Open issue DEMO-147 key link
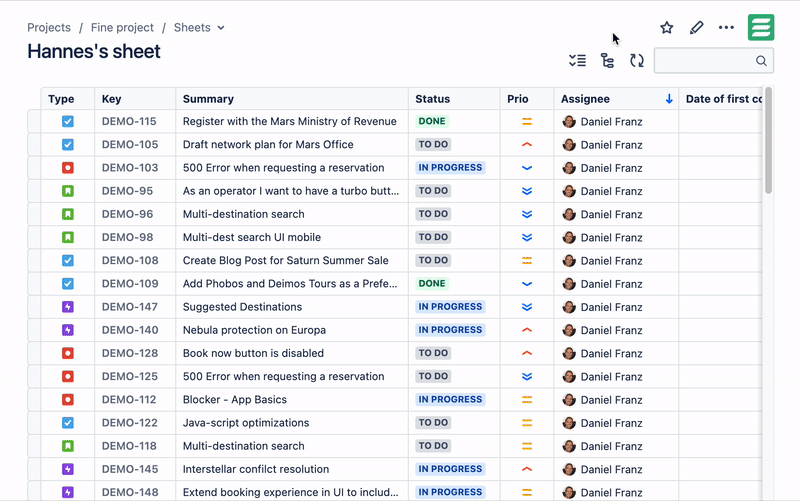This screenshot has height=501, width=800. [130, 307]
